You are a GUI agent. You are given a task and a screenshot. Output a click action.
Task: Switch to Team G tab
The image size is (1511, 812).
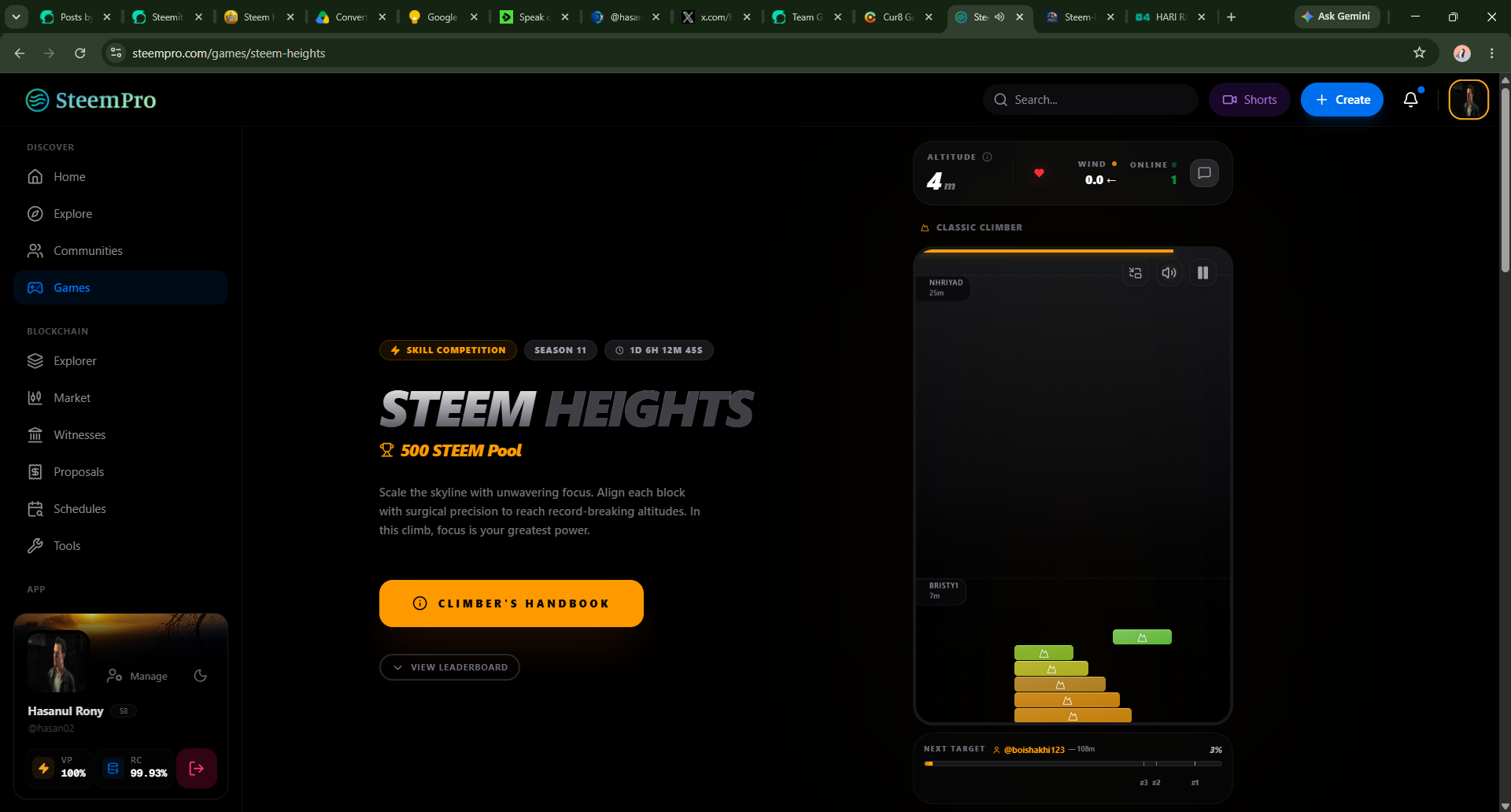coord(807,17)
